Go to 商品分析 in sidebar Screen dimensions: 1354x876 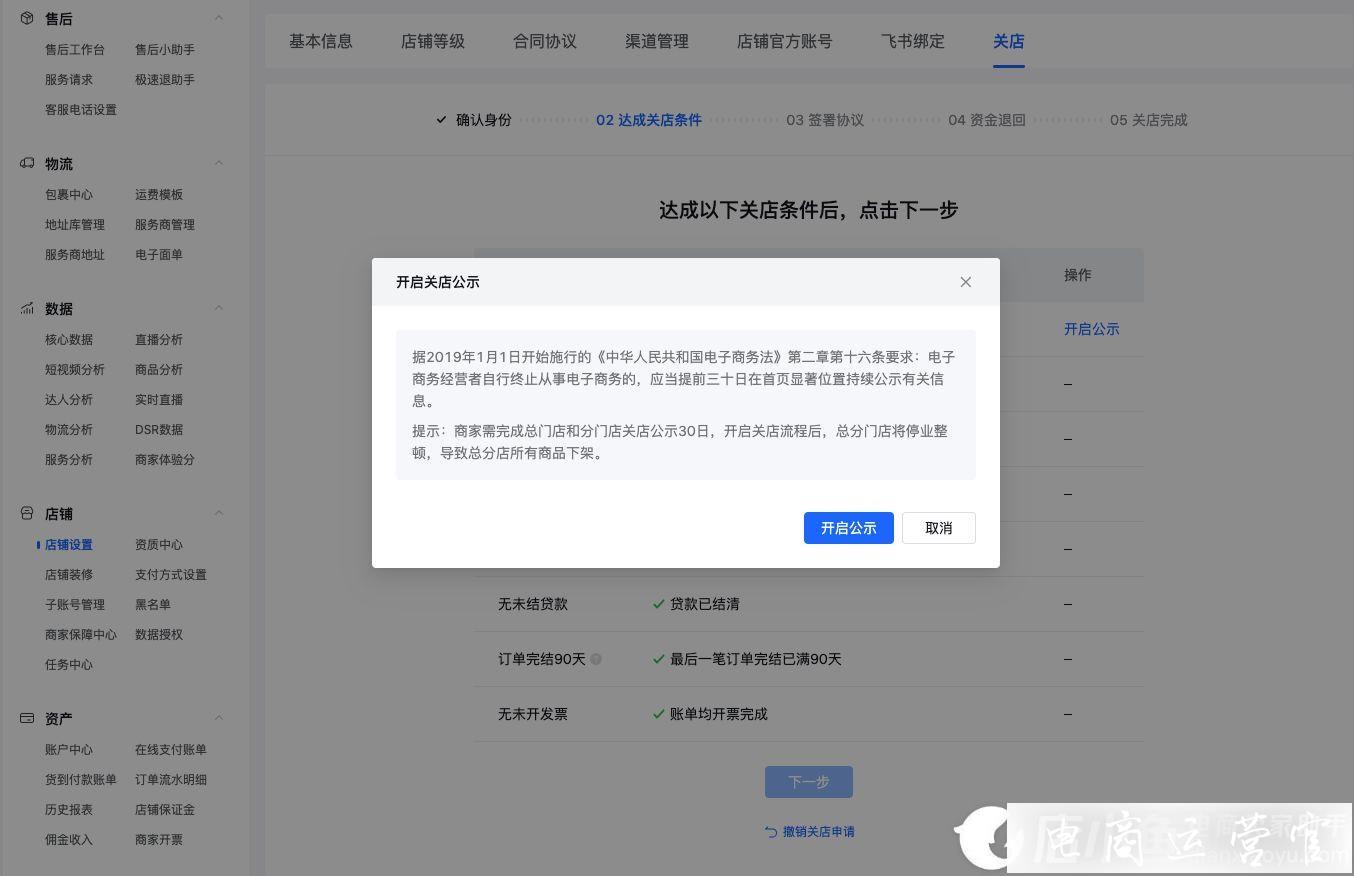[159, 369]
